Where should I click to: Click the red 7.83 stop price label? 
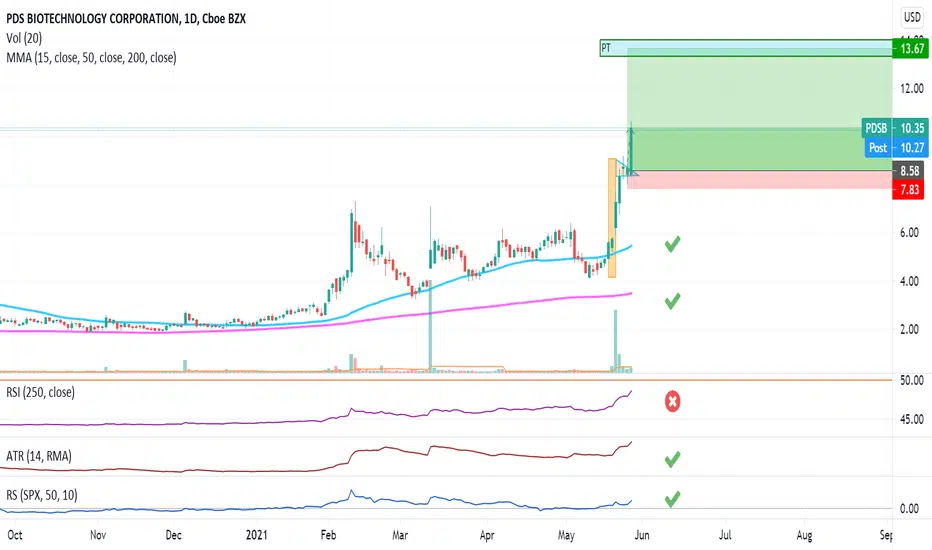point(908,190)
